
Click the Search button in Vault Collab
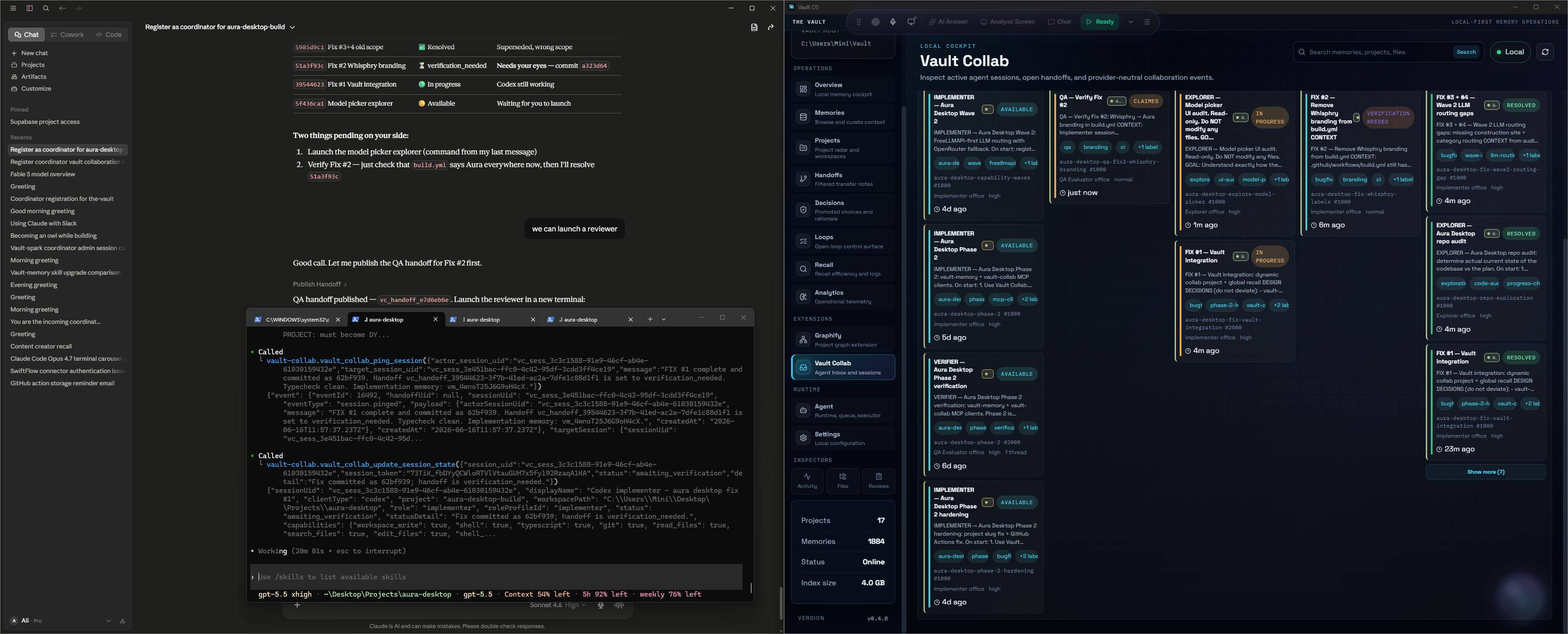[x=1466, y=52]
